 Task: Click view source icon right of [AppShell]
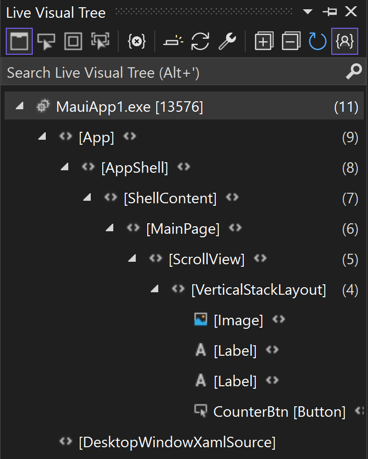click(x=184, y=167)
